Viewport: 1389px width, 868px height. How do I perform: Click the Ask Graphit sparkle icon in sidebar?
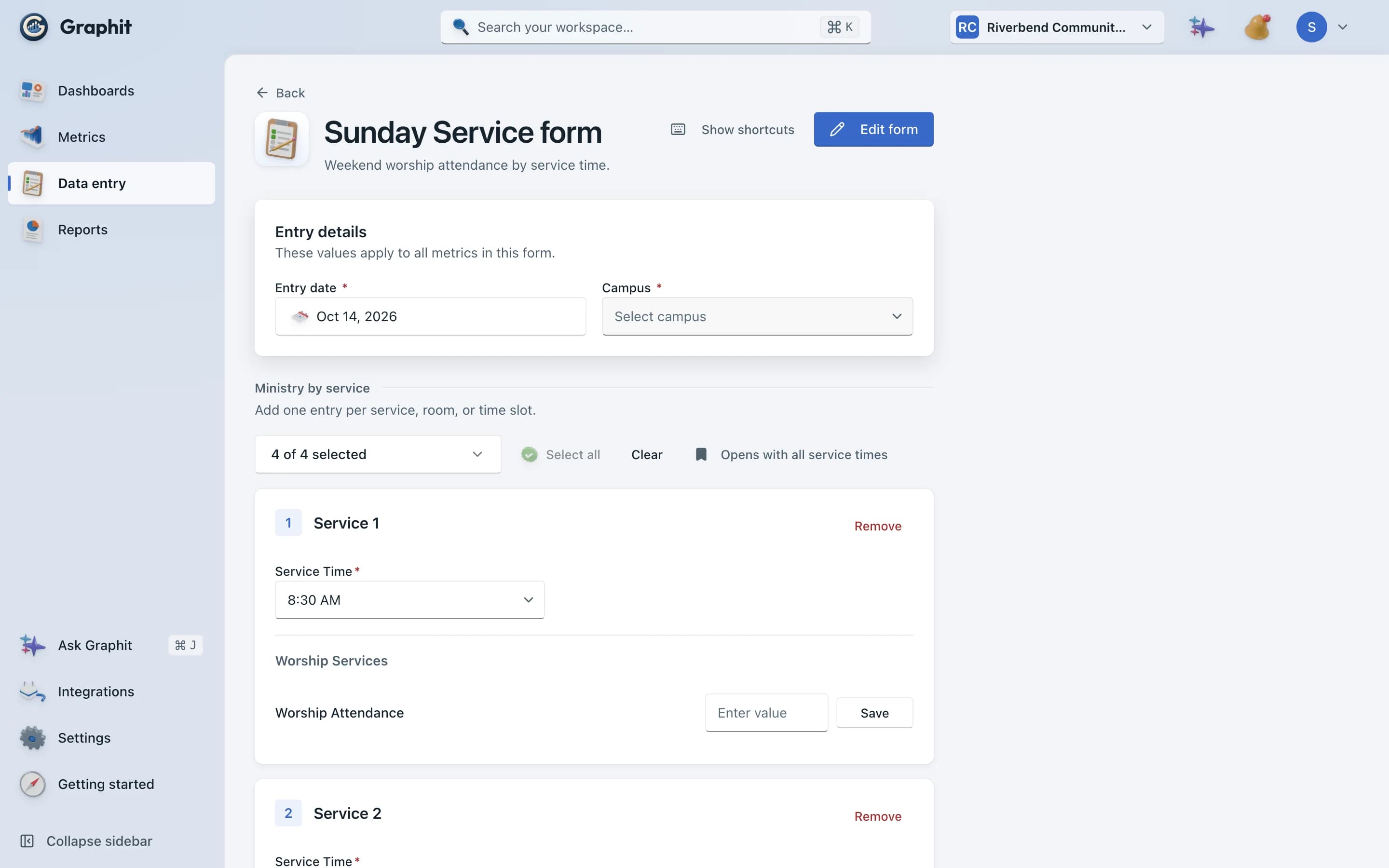[x=33, y=645]
